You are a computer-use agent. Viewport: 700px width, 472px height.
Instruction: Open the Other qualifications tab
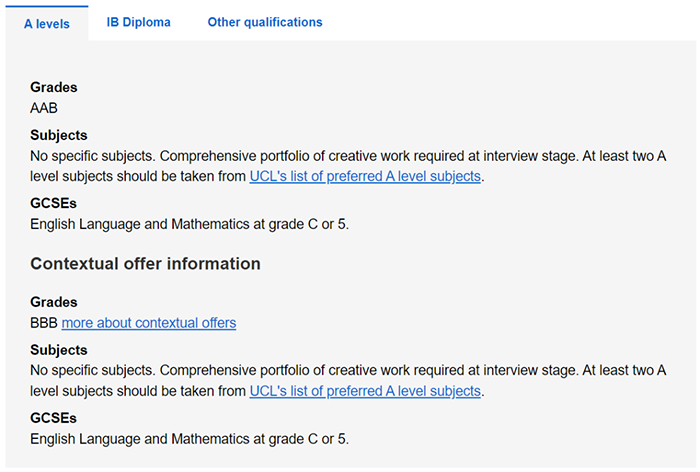coord(265,22)
